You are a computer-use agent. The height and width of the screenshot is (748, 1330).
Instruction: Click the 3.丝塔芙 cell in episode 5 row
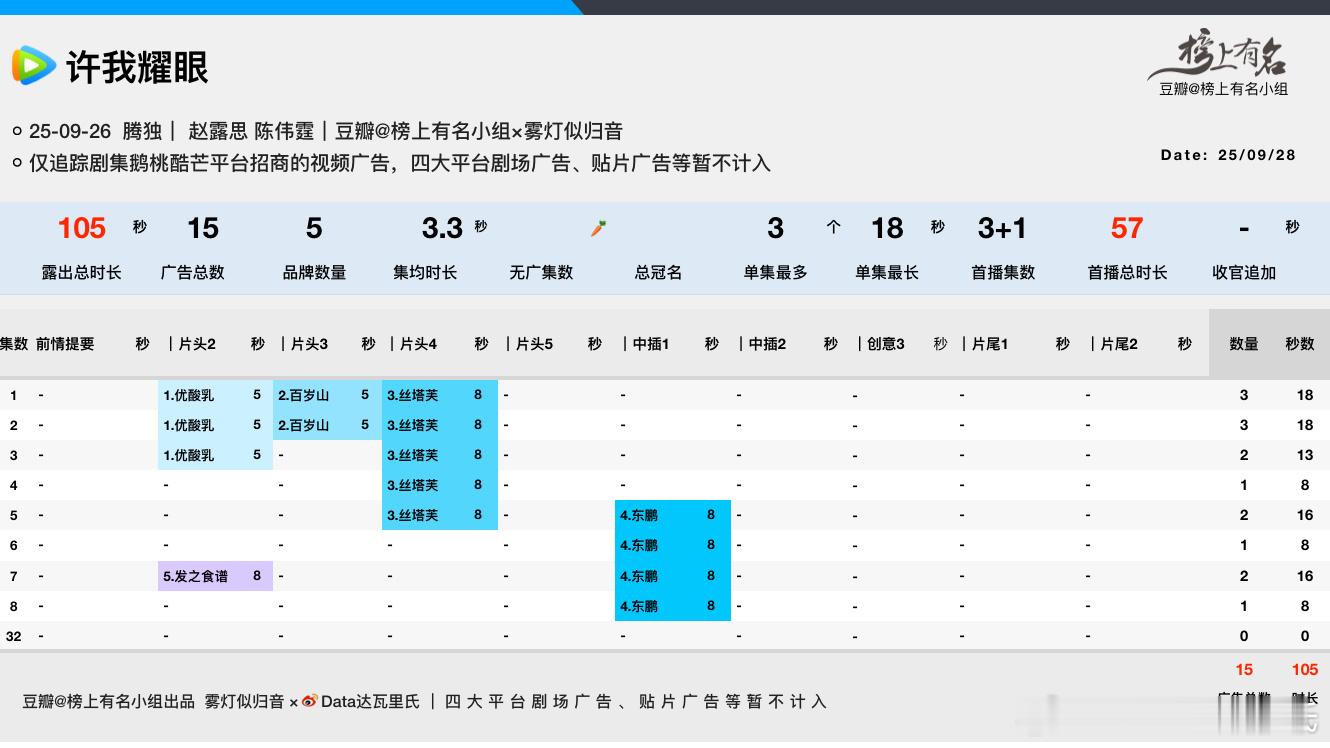click(x=440, y=515)
